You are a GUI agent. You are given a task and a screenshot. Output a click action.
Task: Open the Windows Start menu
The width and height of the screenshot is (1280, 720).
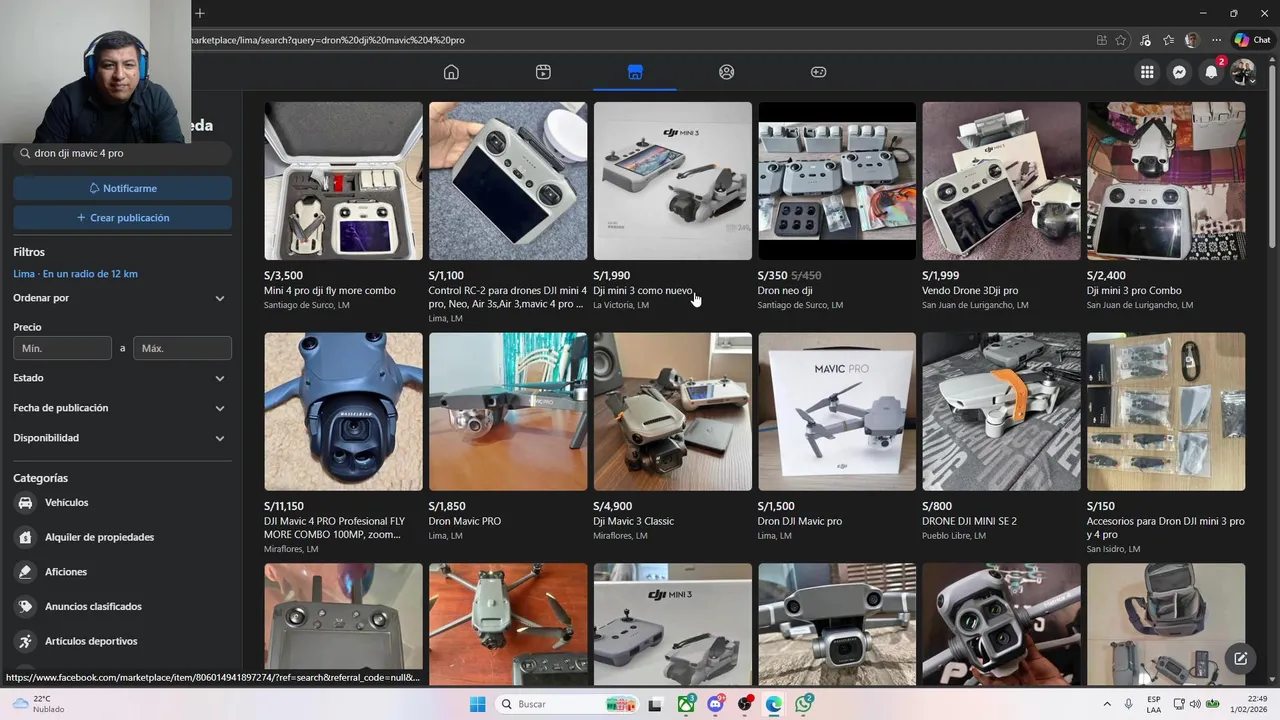pos(478,704)
